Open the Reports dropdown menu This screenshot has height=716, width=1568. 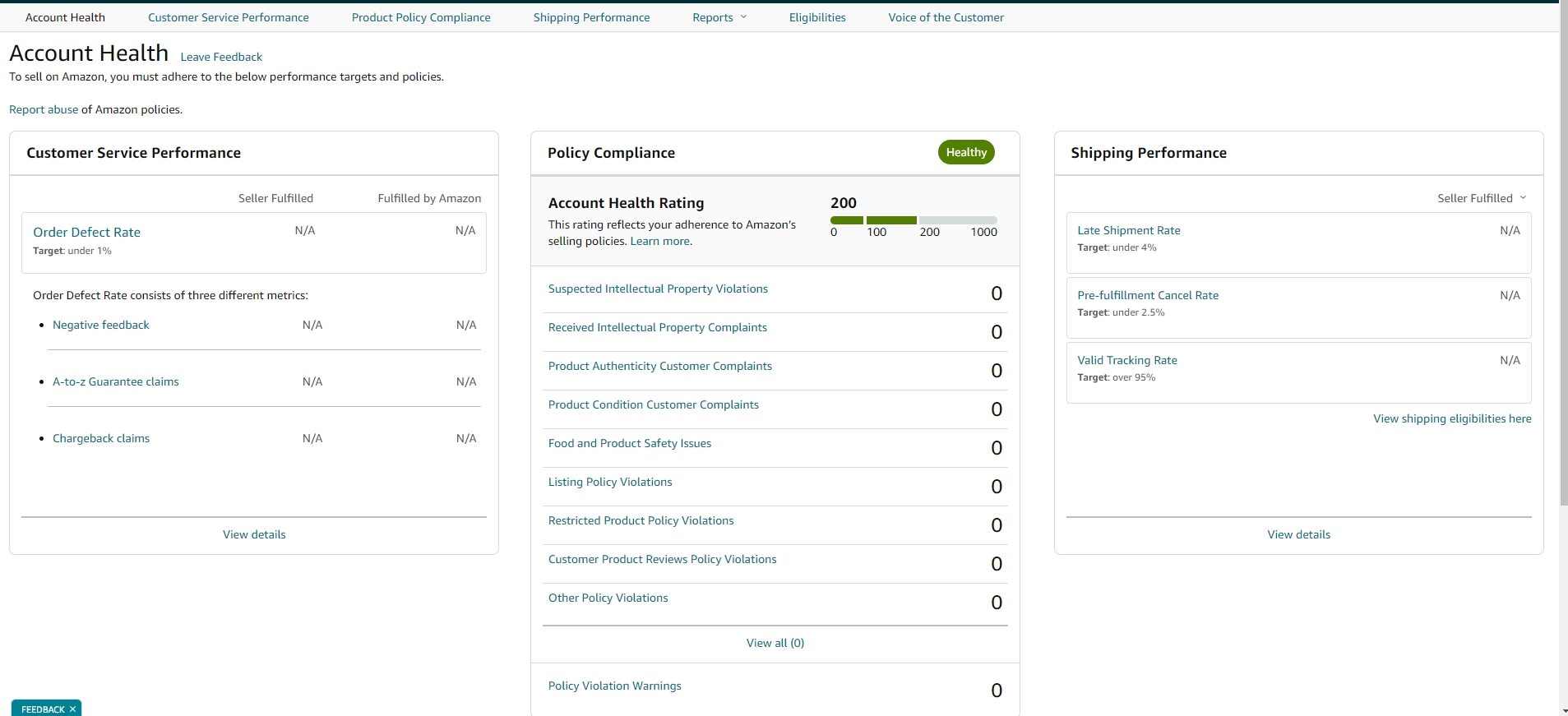(719, 17)
